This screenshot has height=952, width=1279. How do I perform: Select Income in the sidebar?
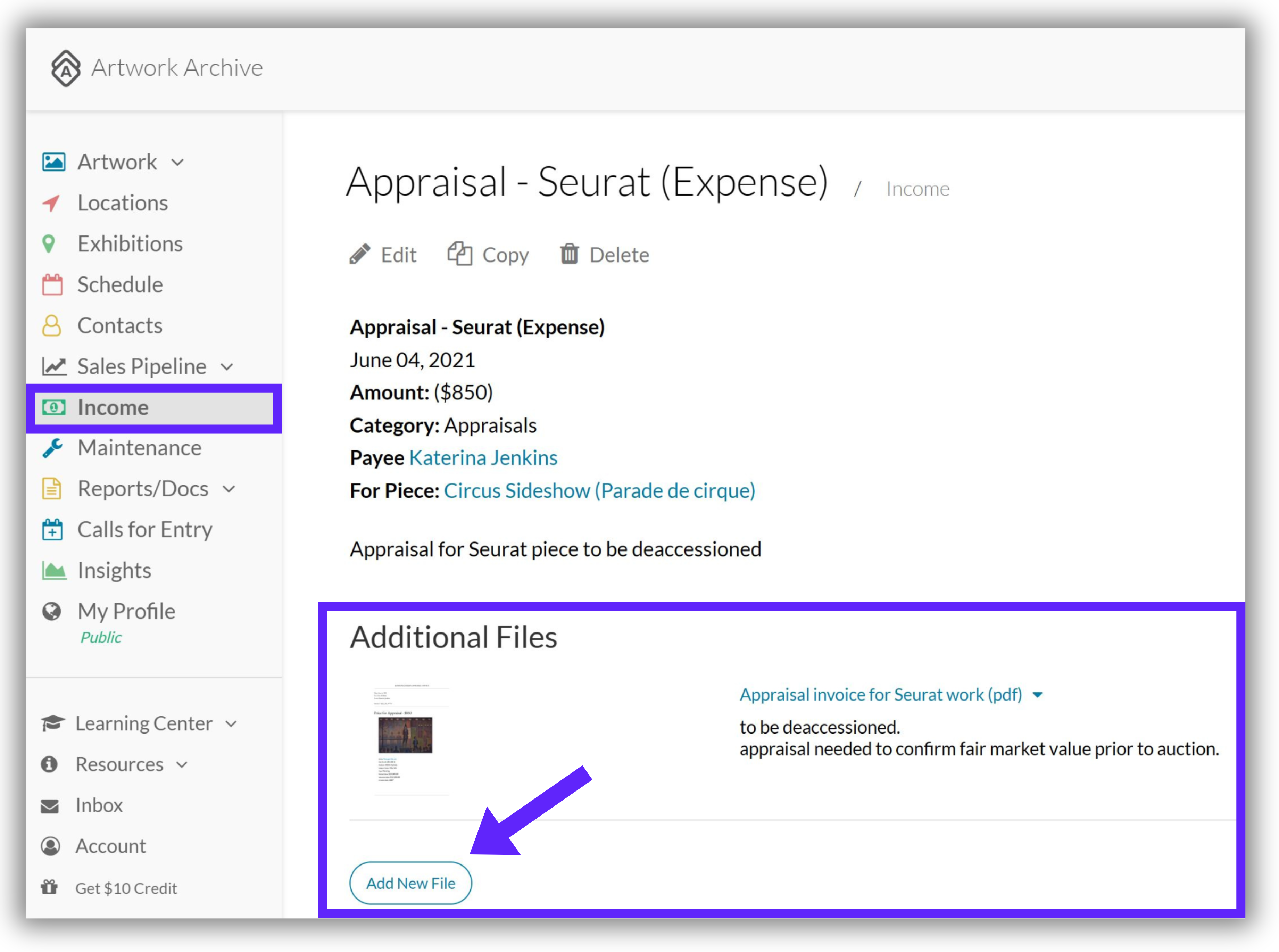[154, 408]
